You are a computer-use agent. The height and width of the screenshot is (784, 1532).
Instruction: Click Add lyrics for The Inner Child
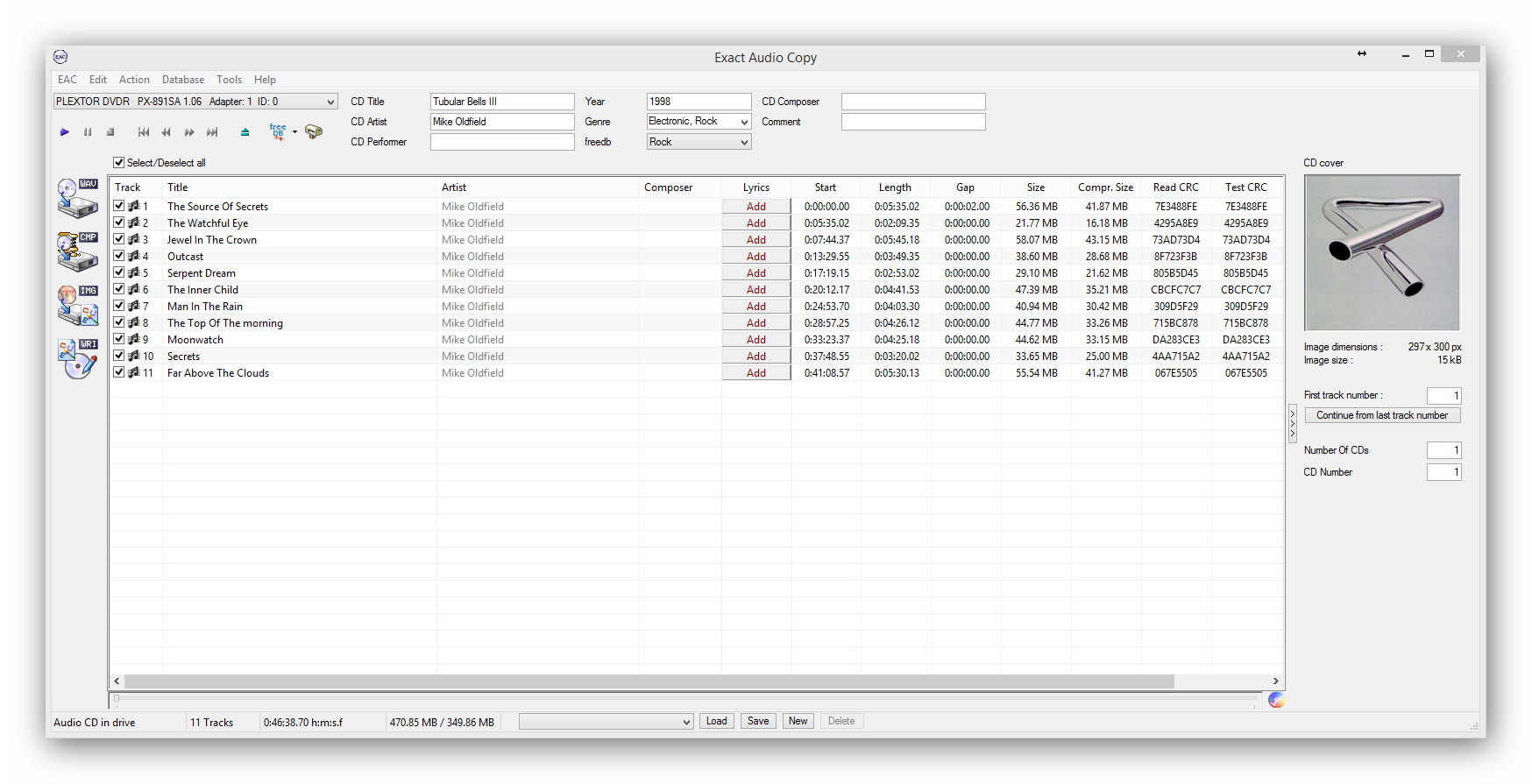point(755,290)
